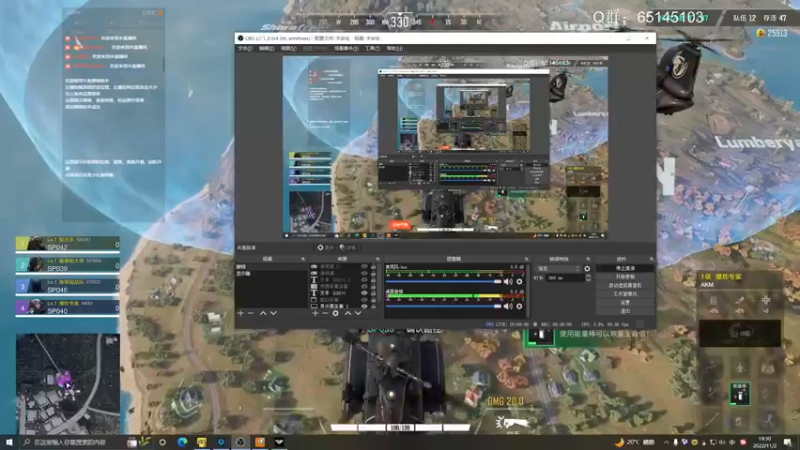The image size is (800, 450).
Task: Open 麦克风/Aux audio settings gear
Action: tap(519, 282)
